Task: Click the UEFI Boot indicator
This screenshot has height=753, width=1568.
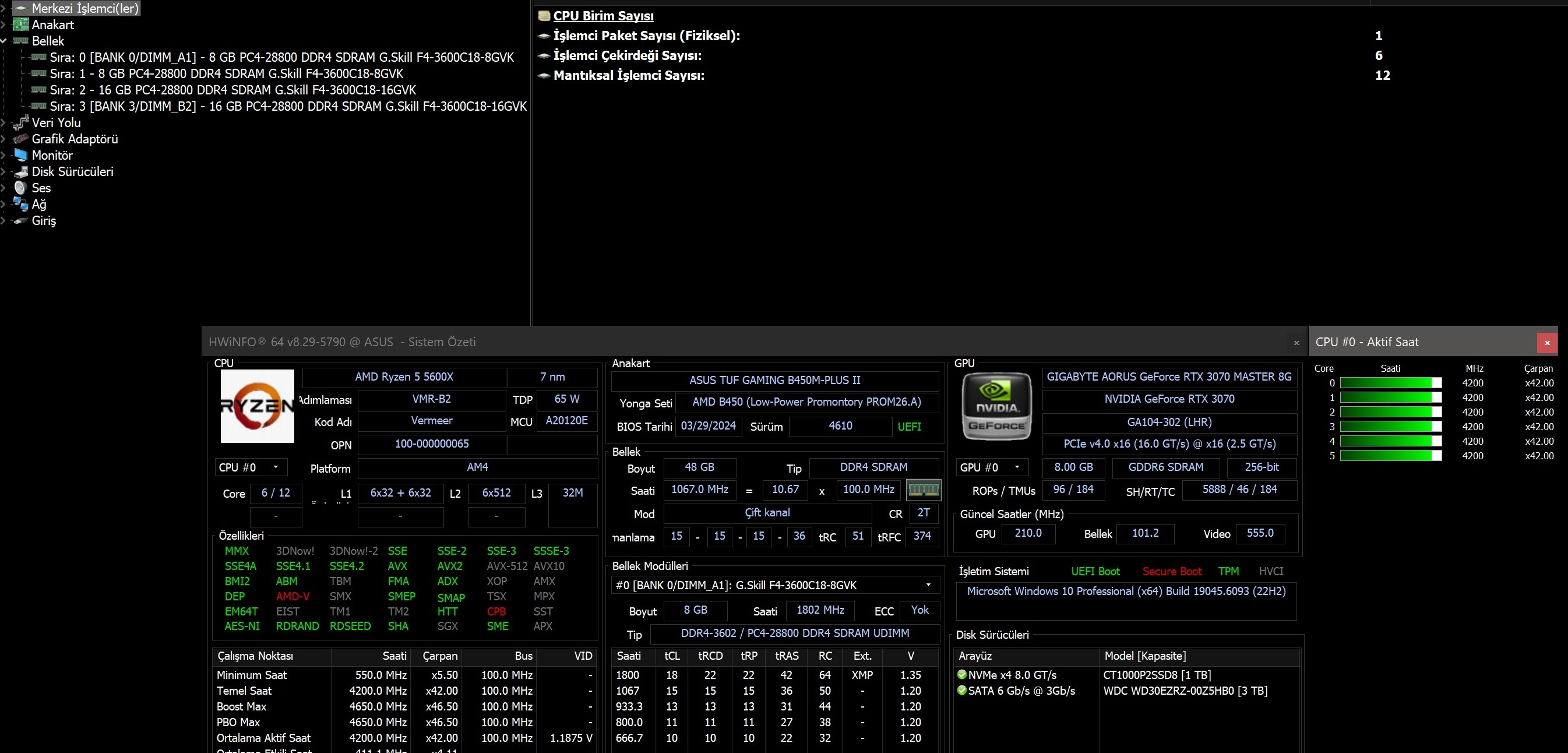Action: 1095,572
